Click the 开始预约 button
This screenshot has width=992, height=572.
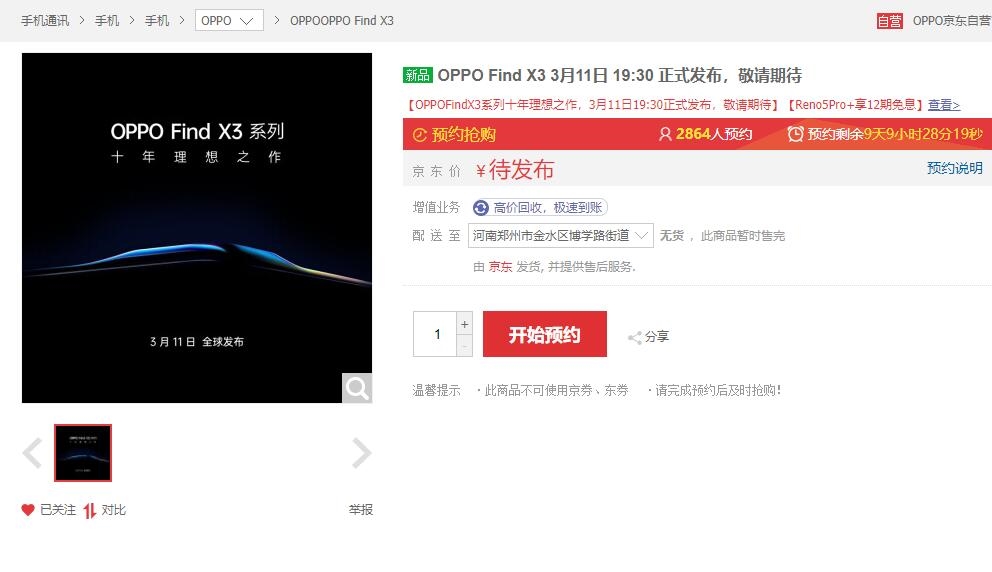(545, 334)
